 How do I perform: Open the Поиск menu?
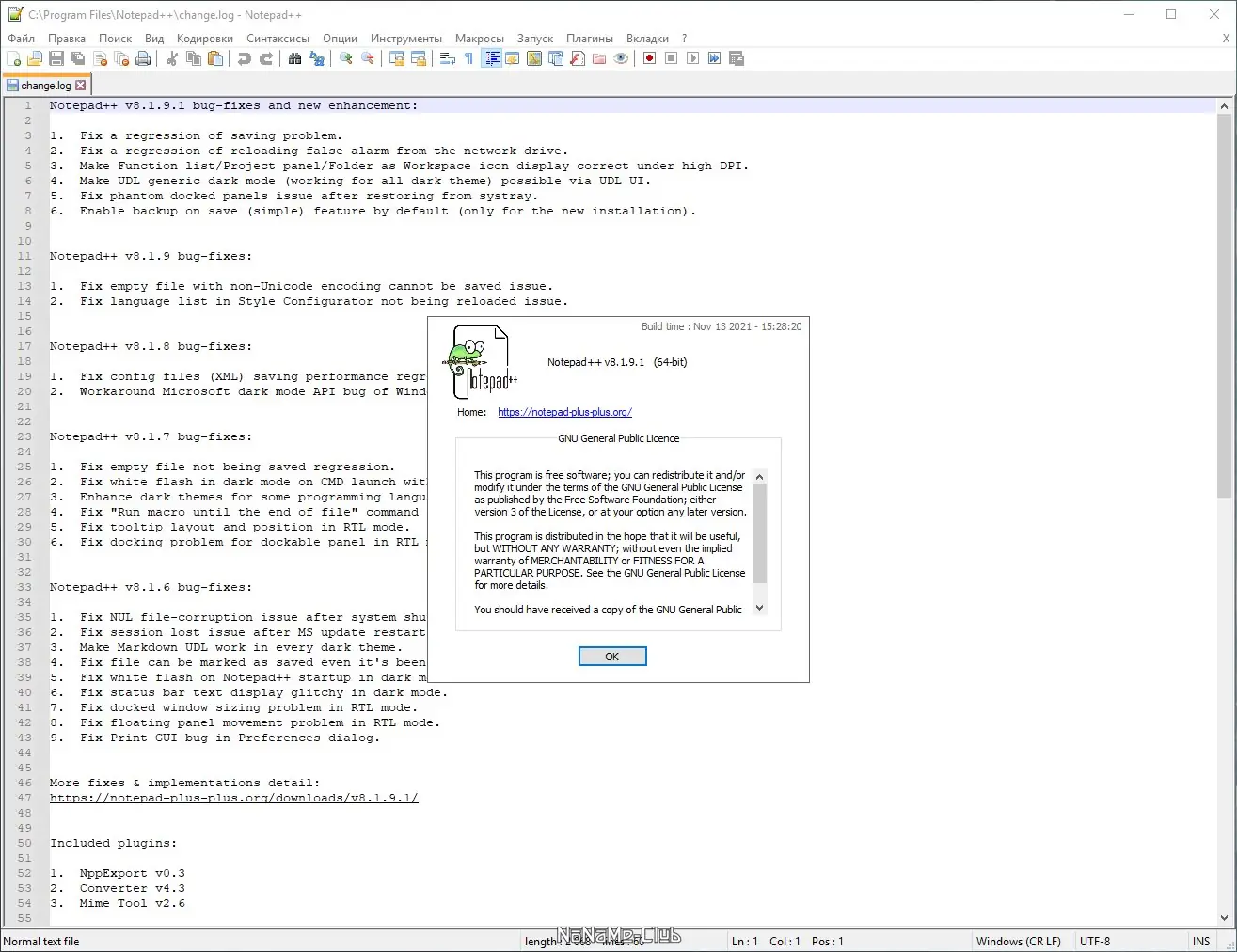click(x=116, y=39)
